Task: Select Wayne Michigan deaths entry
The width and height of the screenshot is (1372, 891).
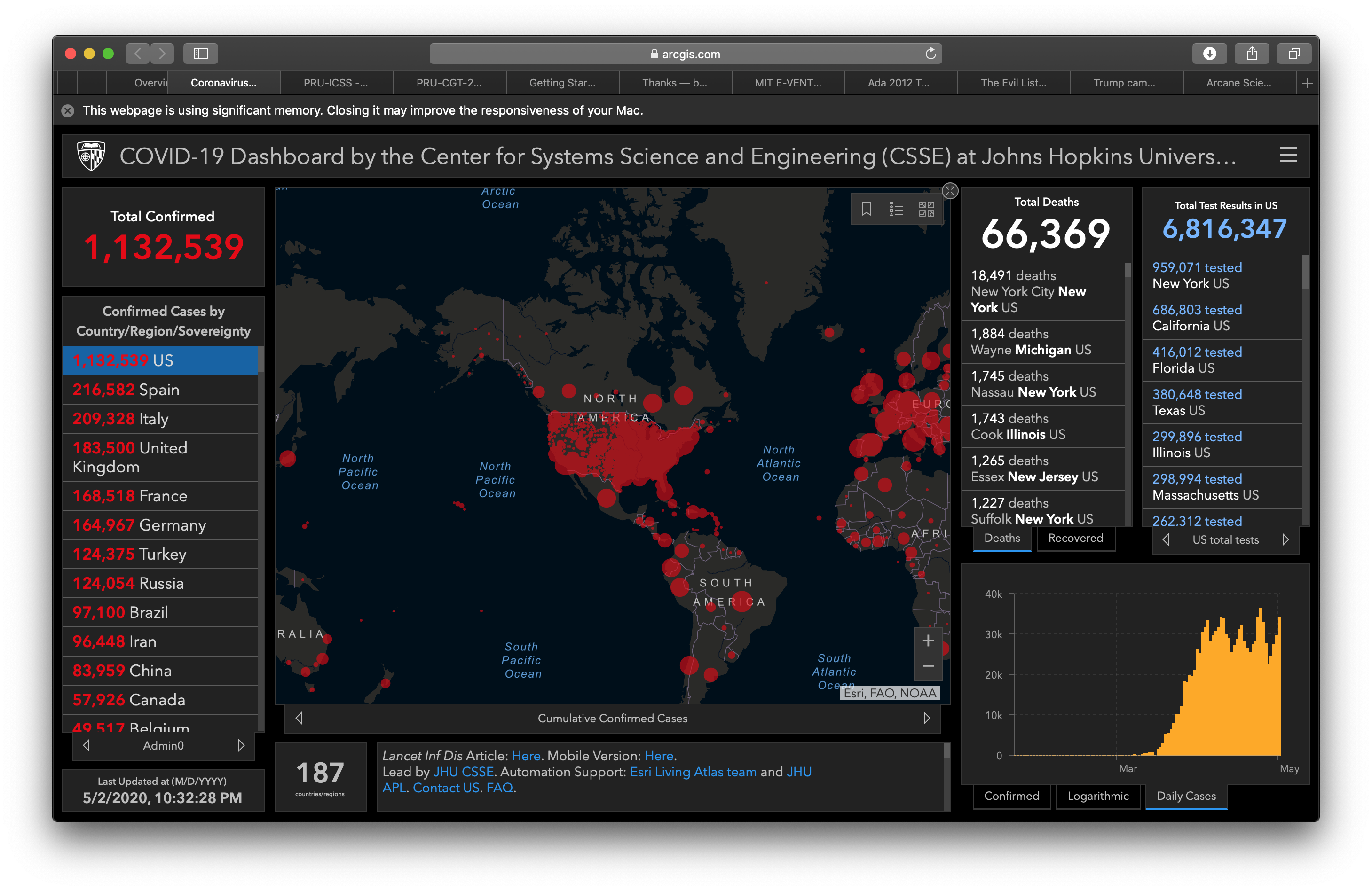Action: pos(1043,342)
